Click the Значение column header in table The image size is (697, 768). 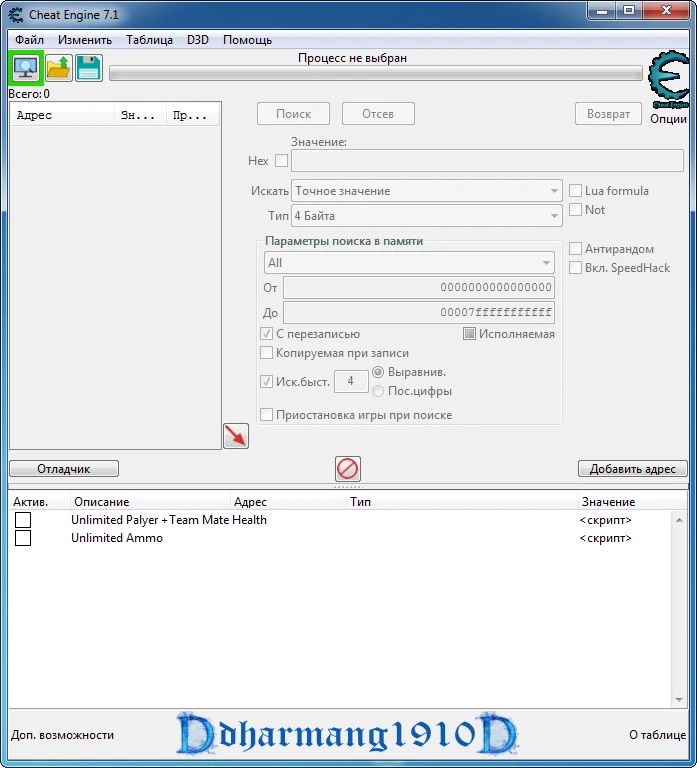(632, 502)
